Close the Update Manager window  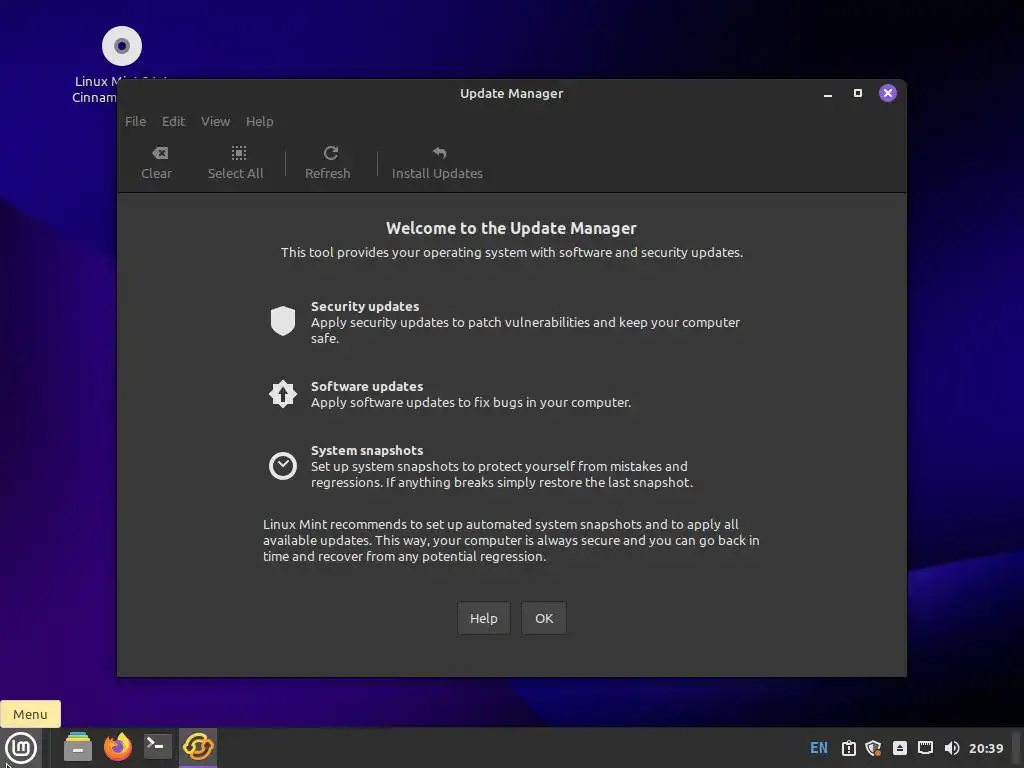pos(888,93)
